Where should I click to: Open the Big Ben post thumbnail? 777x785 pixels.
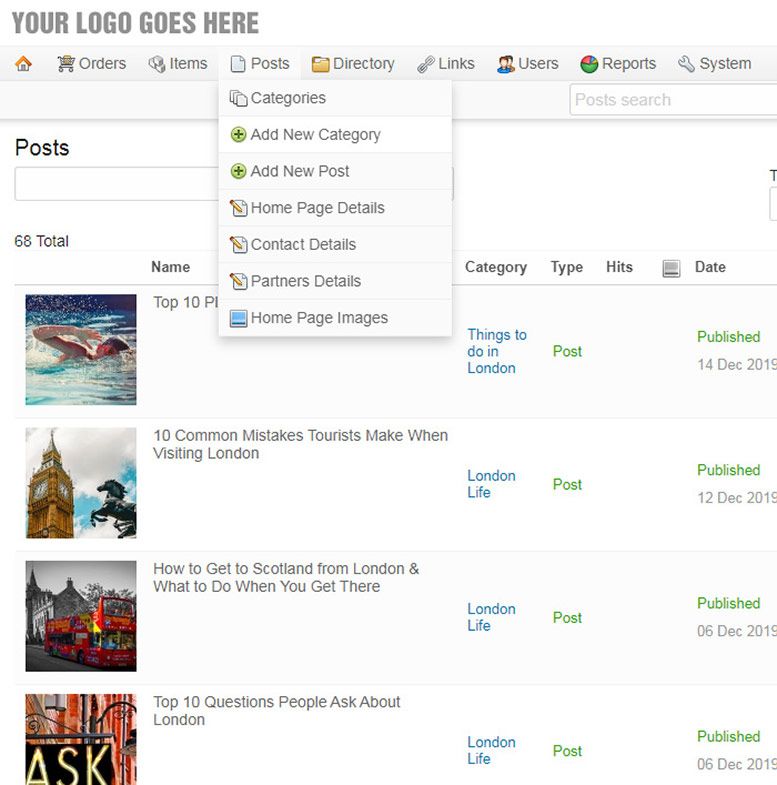[81, 483]
